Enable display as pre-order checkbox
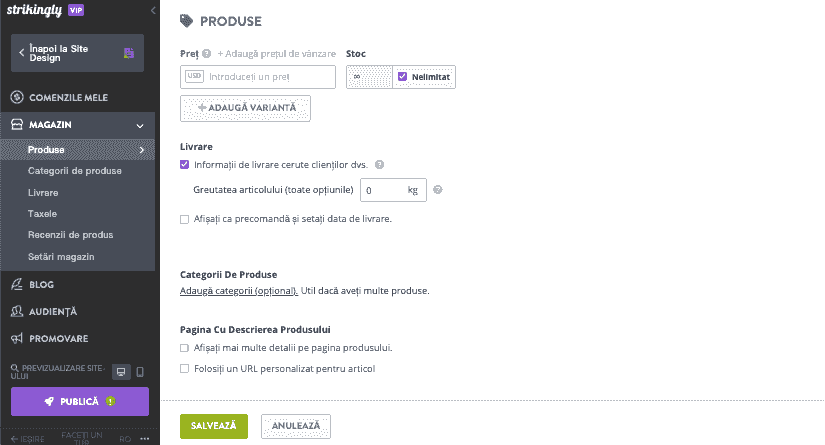This screenshot has width=825, height=445. click(x=185, y=219)
